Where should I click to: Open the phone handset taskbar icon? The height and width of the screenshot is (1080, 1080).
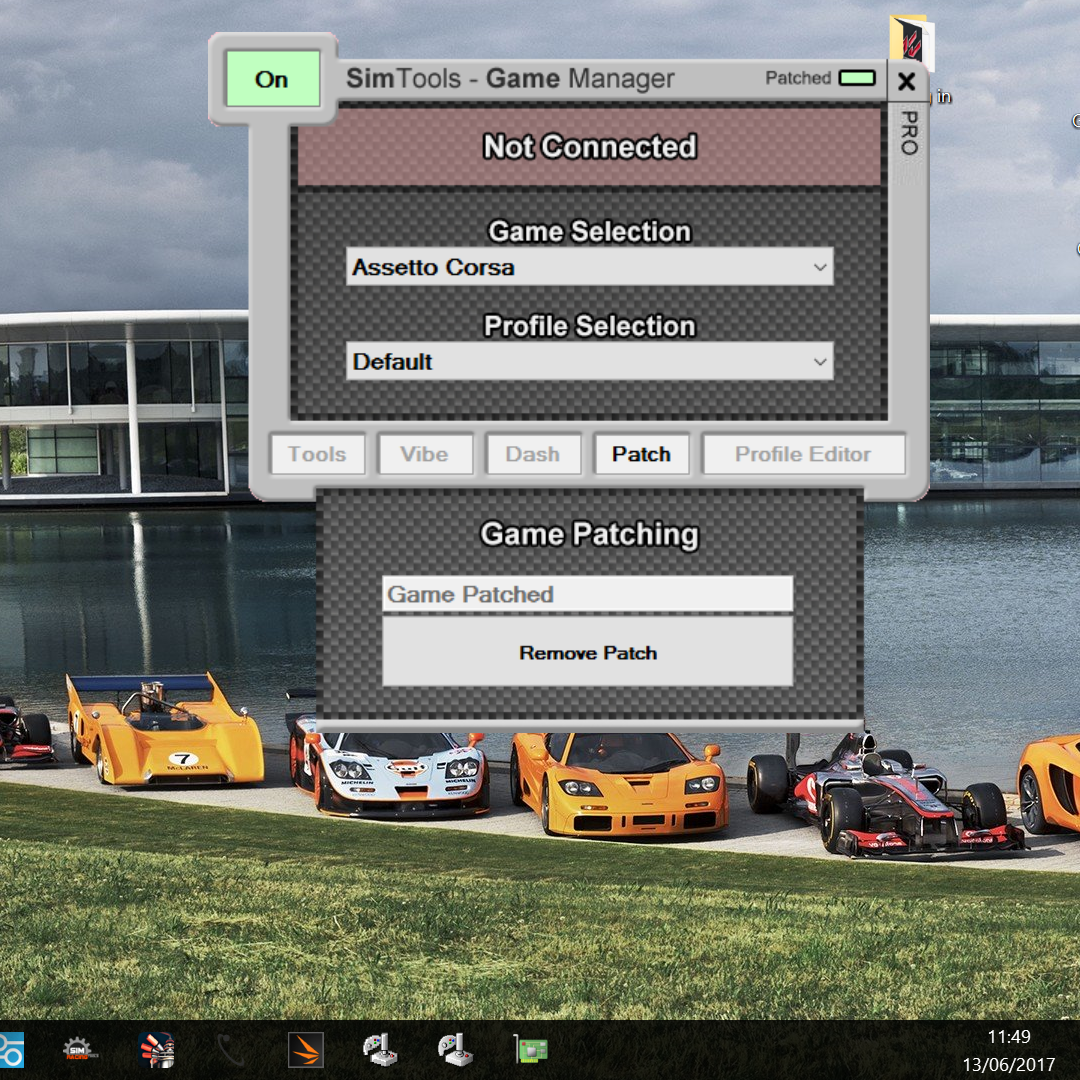230,1050
